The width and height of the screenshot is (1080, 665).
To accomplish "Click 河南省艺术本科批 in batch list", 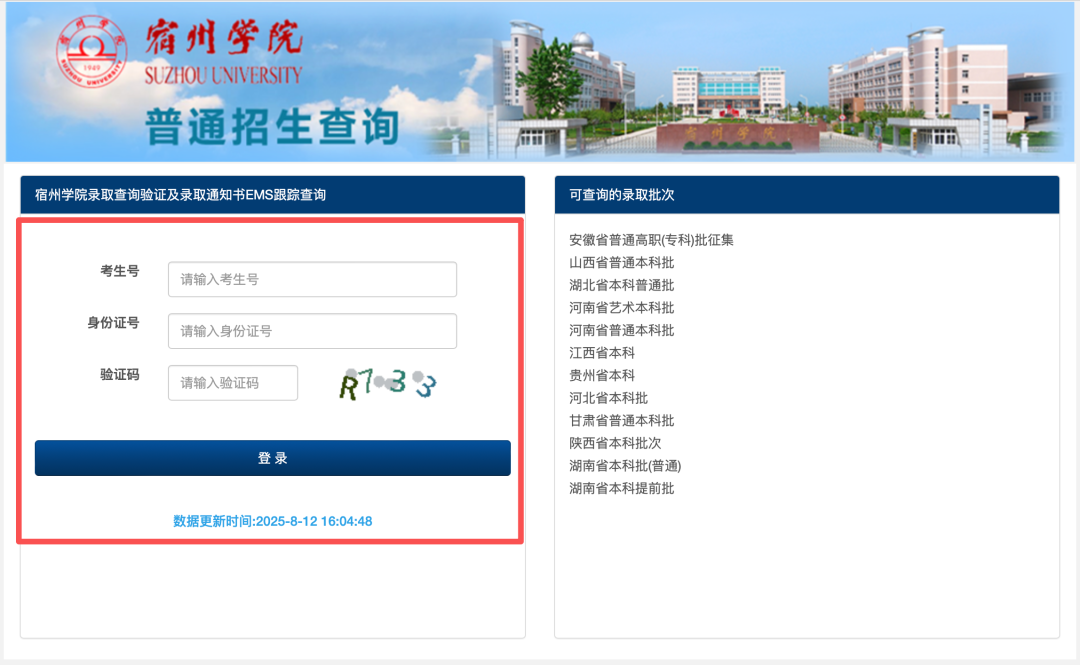I will [621, 308].
